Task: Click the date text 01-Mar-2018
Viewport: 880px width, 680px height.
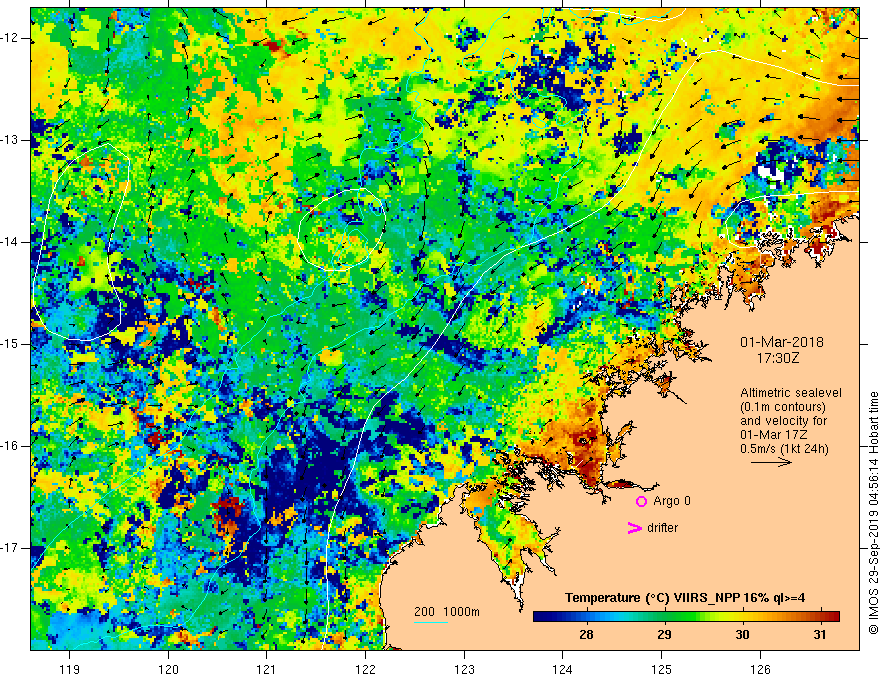Action: [782, 342]
